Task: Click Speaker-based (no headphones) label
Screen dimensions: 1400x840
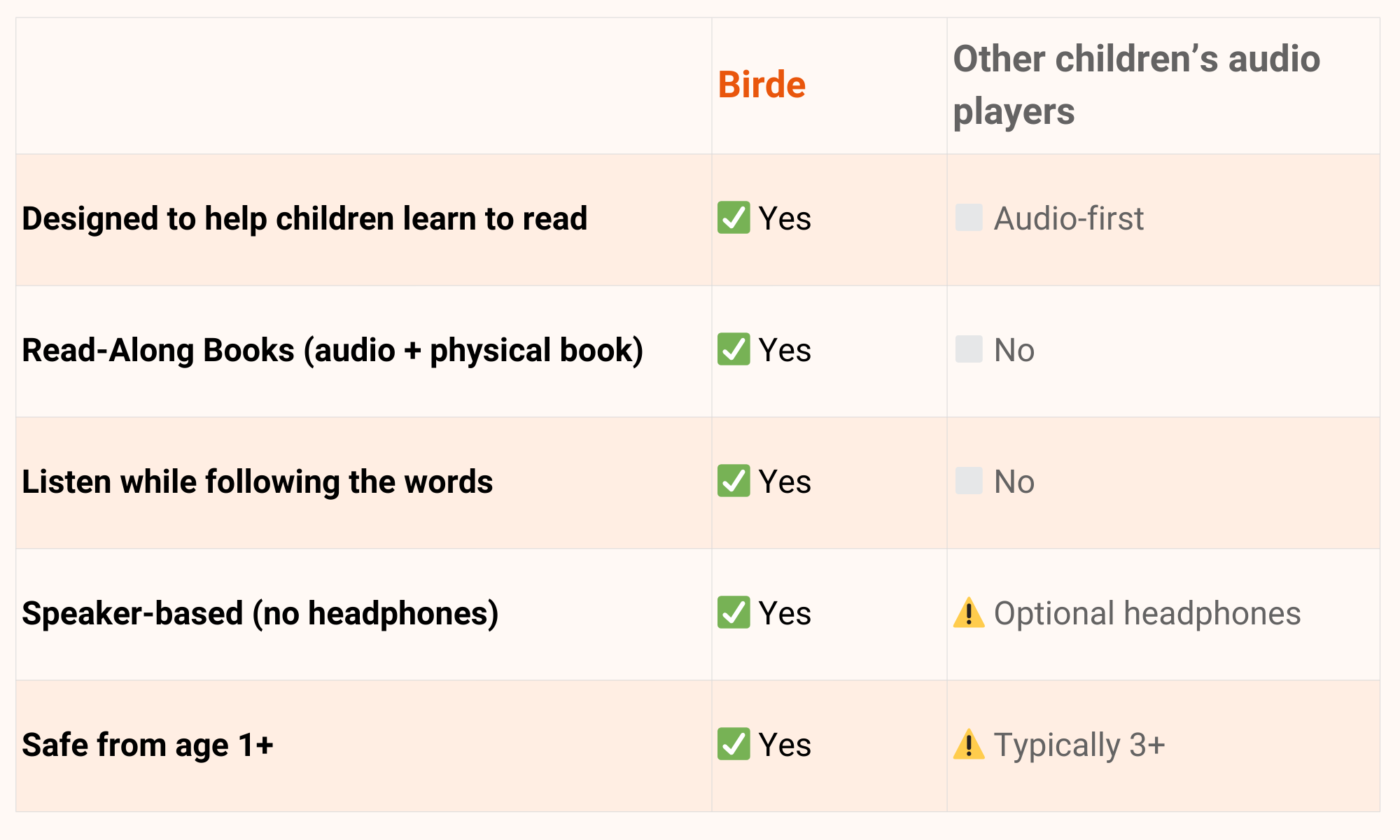Action: tap(260, 613)
